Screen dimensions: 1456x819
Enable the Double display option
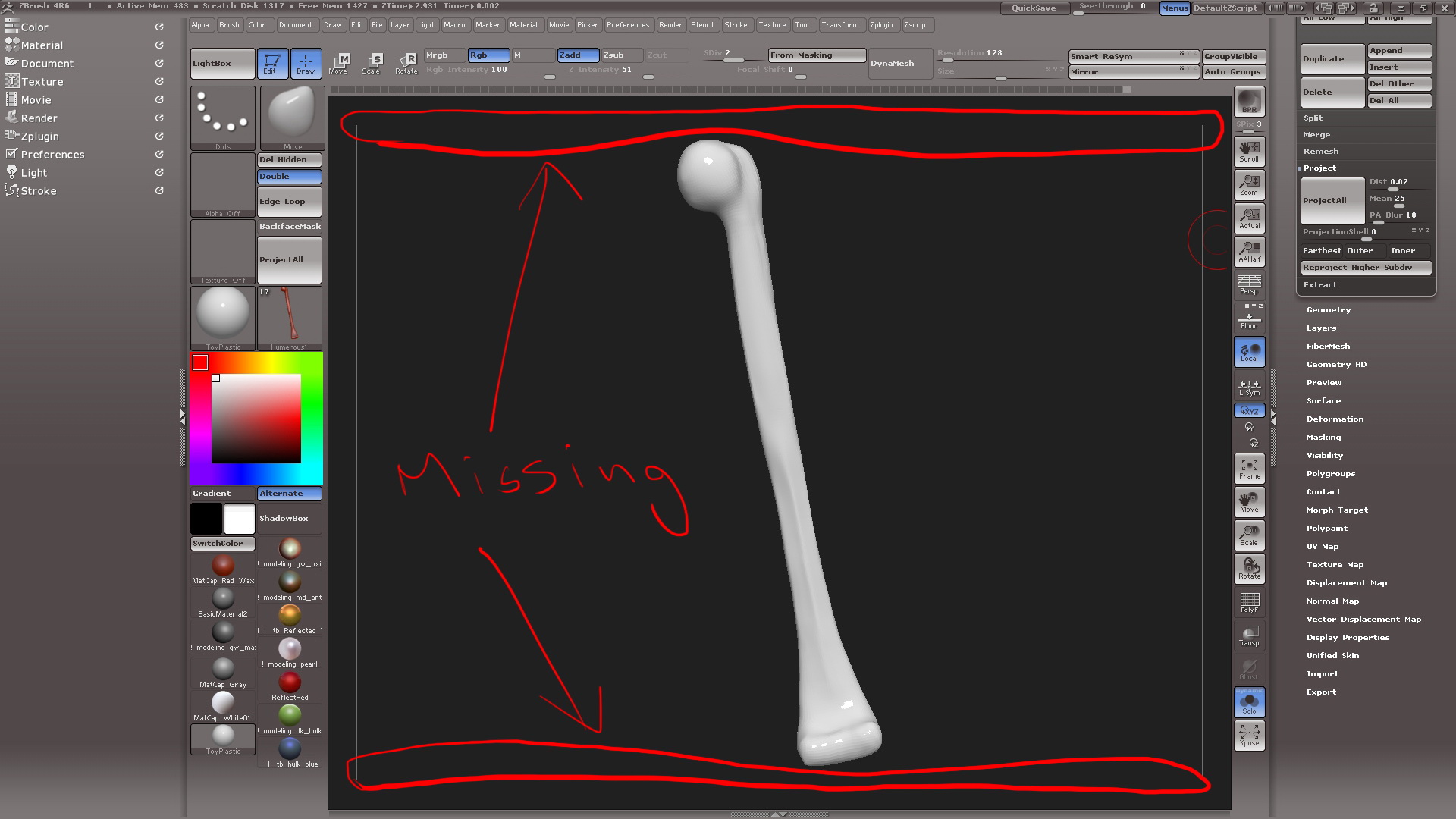click(x=289, y=176)
